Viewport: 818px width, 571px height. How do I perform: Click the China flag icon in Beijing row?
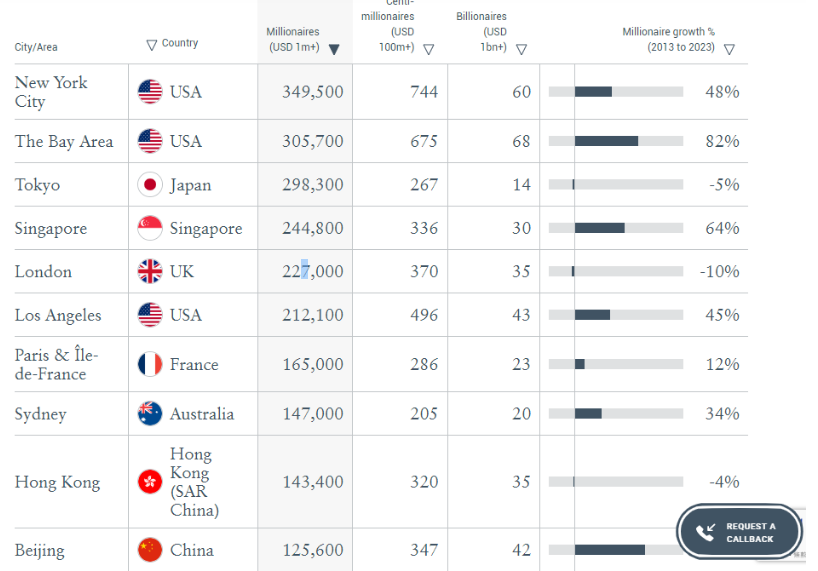[150, 550]
